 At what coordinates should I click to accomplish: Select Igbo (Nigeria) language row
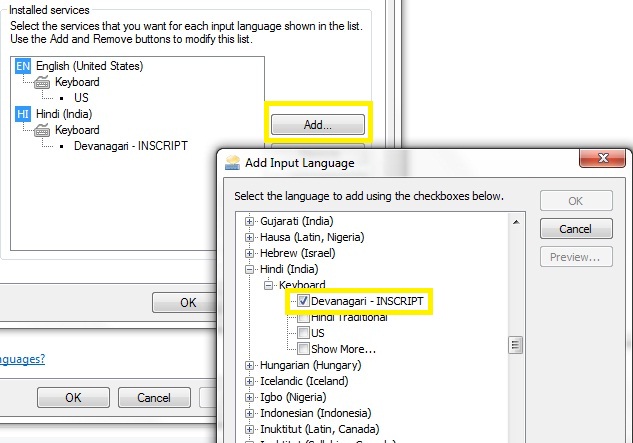(x=293, y=397)
